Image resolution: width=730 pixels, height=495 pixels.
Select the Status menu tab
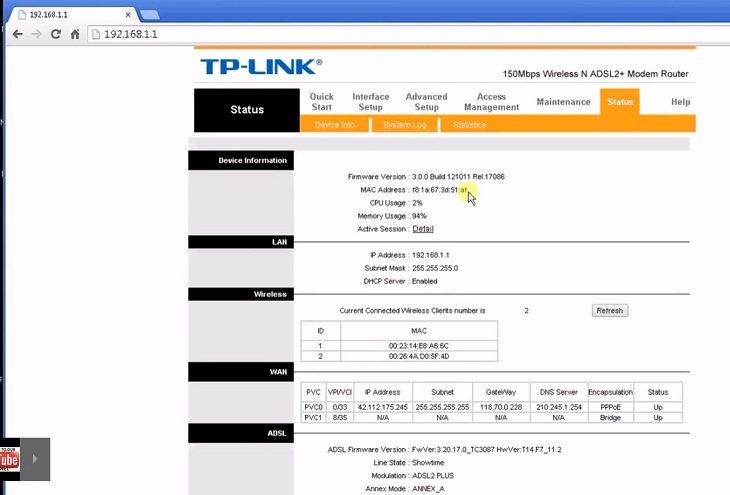[620, 102]
